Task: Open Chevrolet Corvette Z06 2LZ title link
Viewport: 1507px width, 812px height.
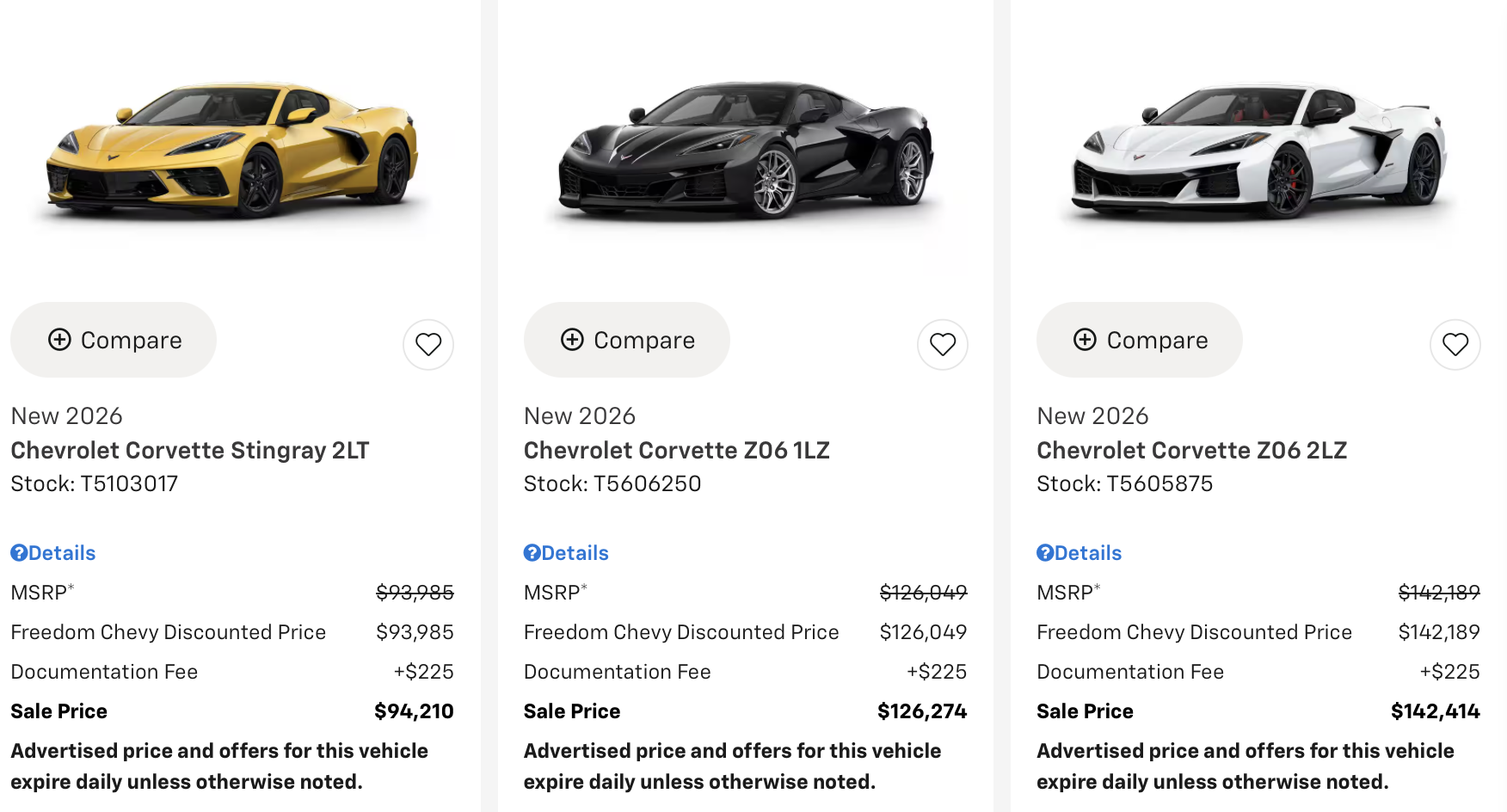Action: click(1192, 450)
